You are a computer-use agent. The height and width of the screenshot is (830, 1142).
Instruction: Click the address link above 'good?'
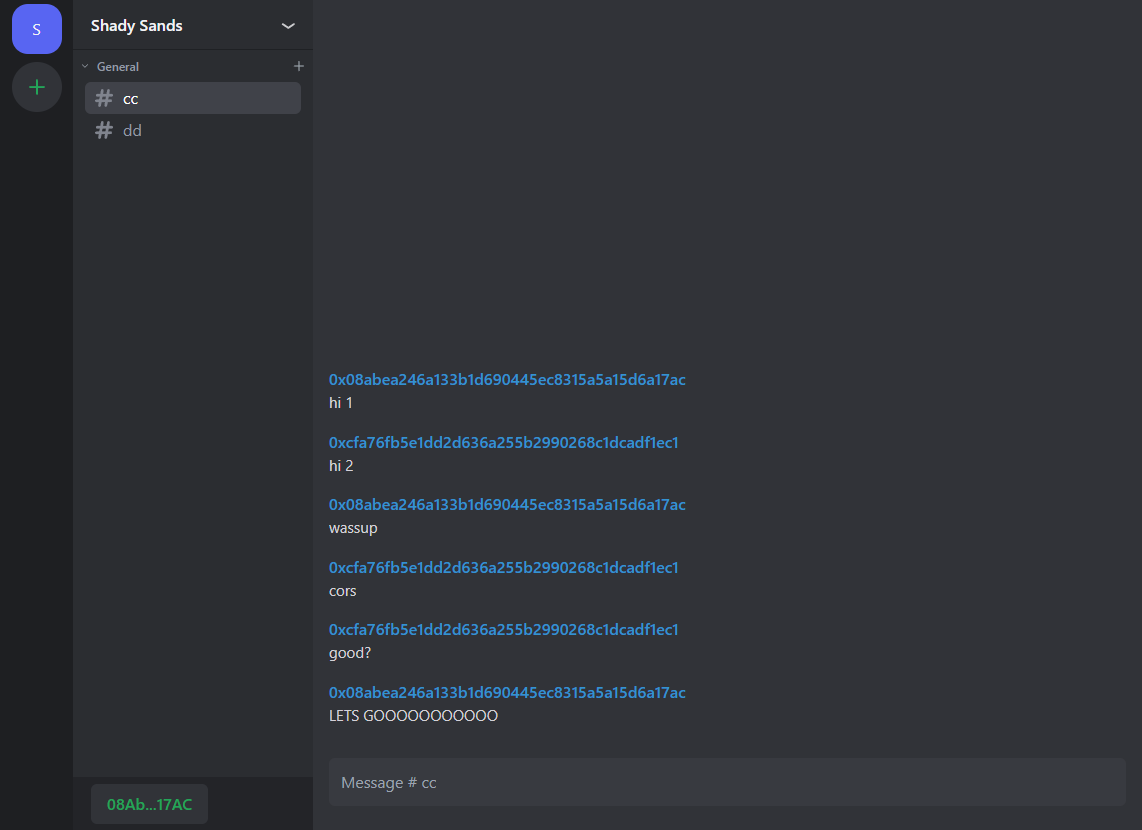click(x=503, y=629)
